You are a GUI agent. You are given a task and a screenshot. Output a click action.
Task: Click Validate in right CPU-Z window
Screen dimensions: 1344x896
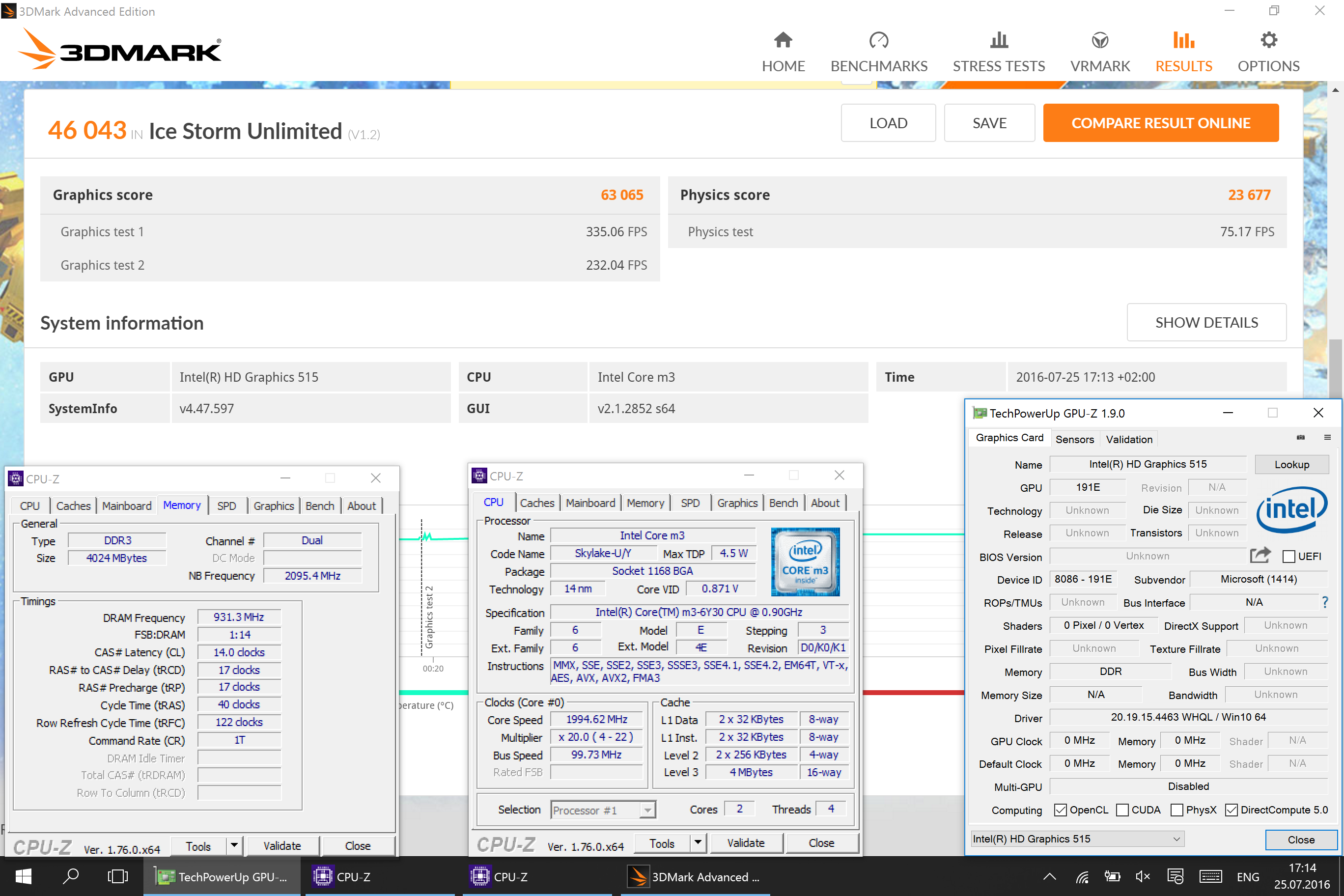click(746, 843)
